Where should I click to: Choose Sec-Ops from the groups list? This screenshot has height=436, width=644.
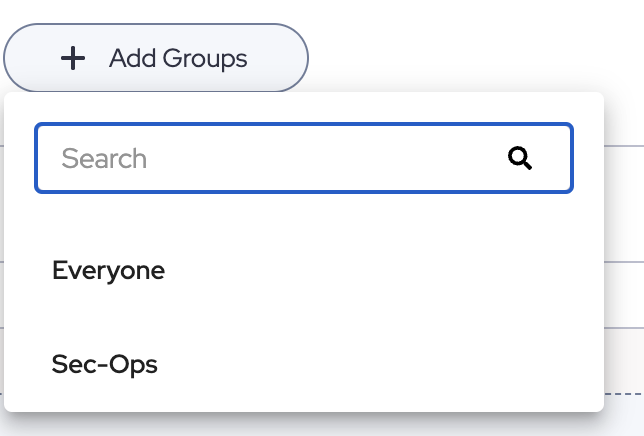tap(105, 364)
